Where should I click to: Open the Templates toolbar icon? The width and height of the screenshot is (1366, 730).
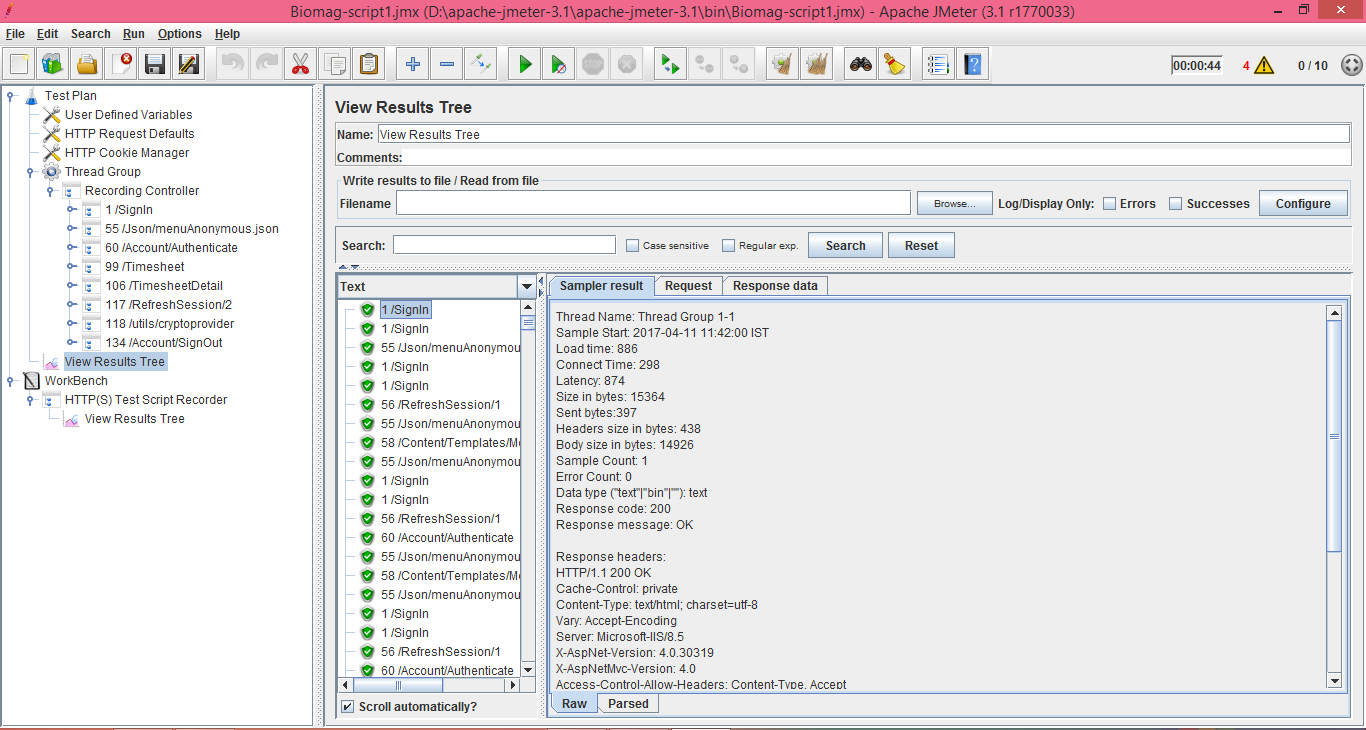click(53, 65)
